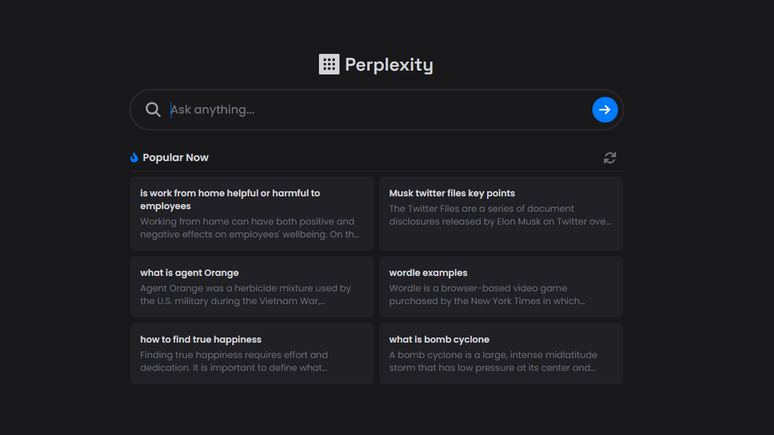Click the effort and dedication snippet
This screenshot has width=774, height=435.
[233, 361]
